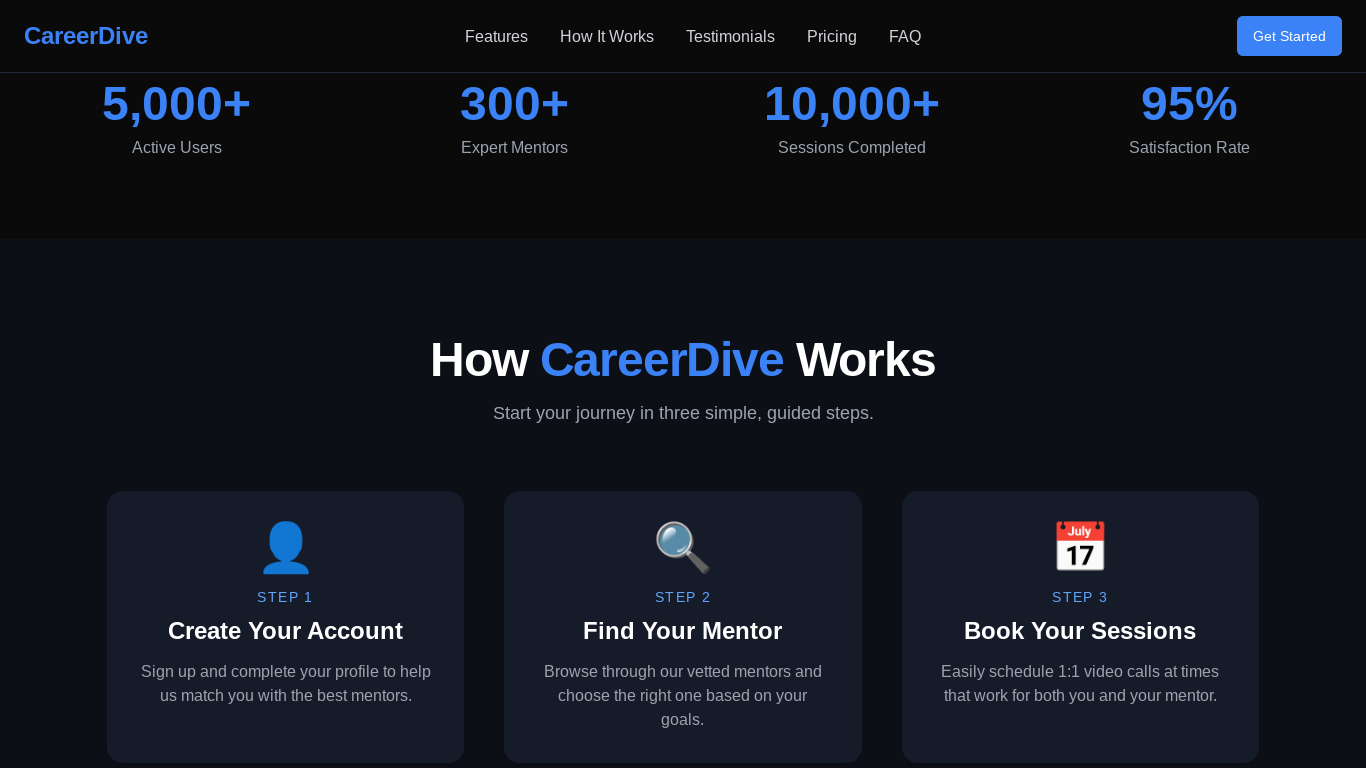Open Testimonials in the navigation
Screen dimensions: 1366x768
click(x=730, y=37)
